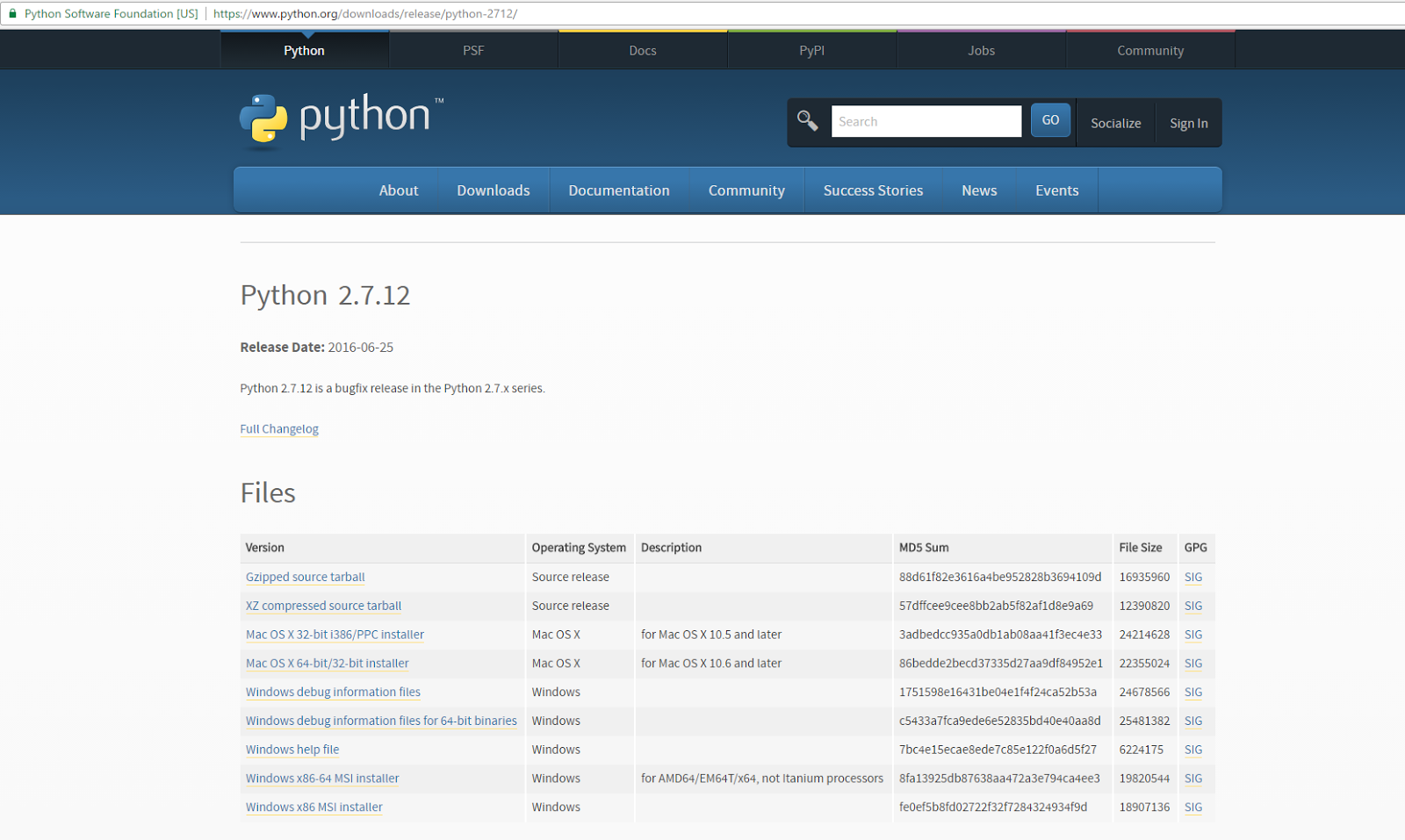Click the file size 19820544
This screenshot has width=1405, height=840.
[1144, 779]
